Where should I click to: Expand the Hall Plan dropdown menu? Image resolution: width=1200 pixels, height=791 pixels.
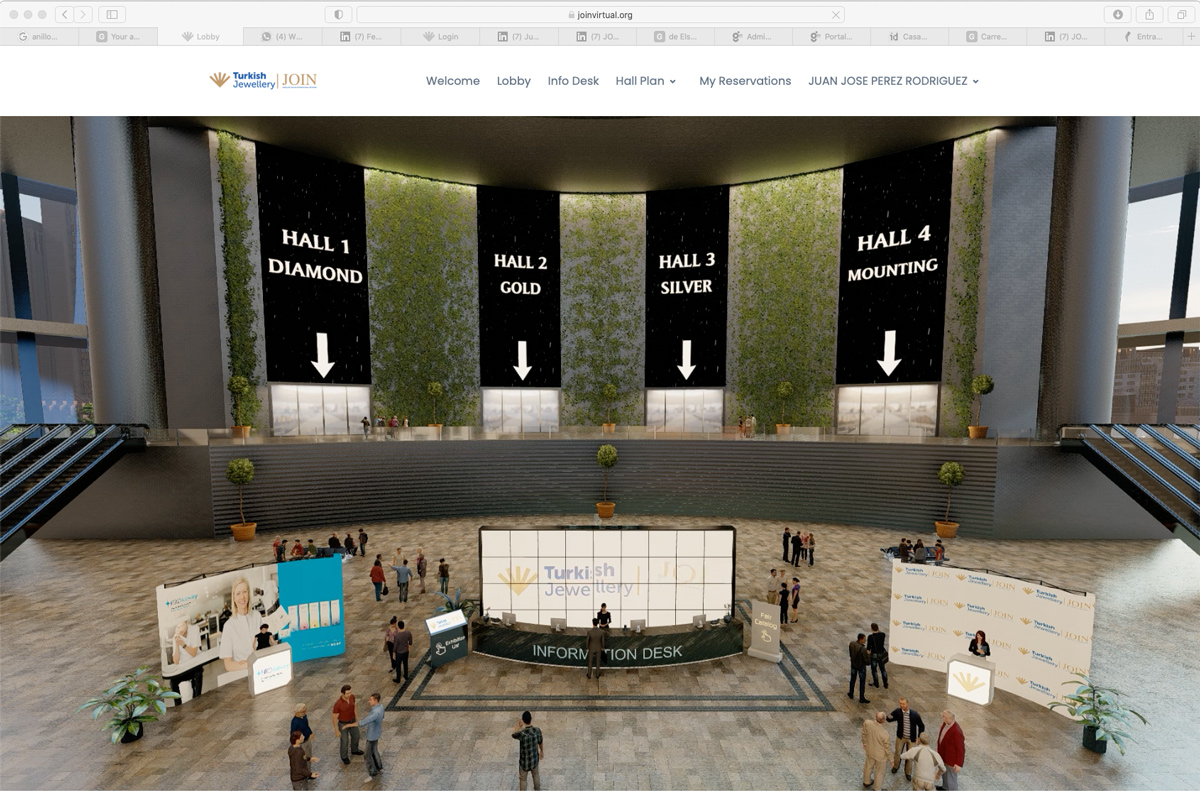646,81
